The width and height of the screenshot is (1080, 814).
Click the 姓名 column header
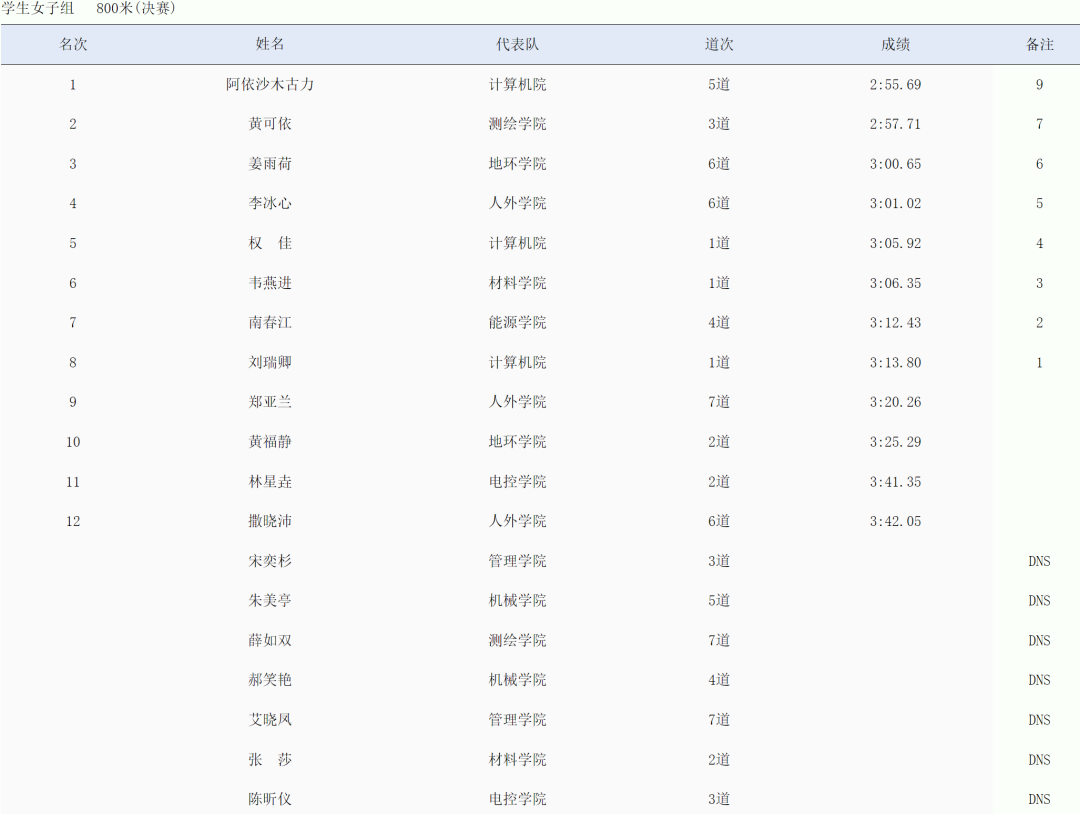(x=270, y=45)
